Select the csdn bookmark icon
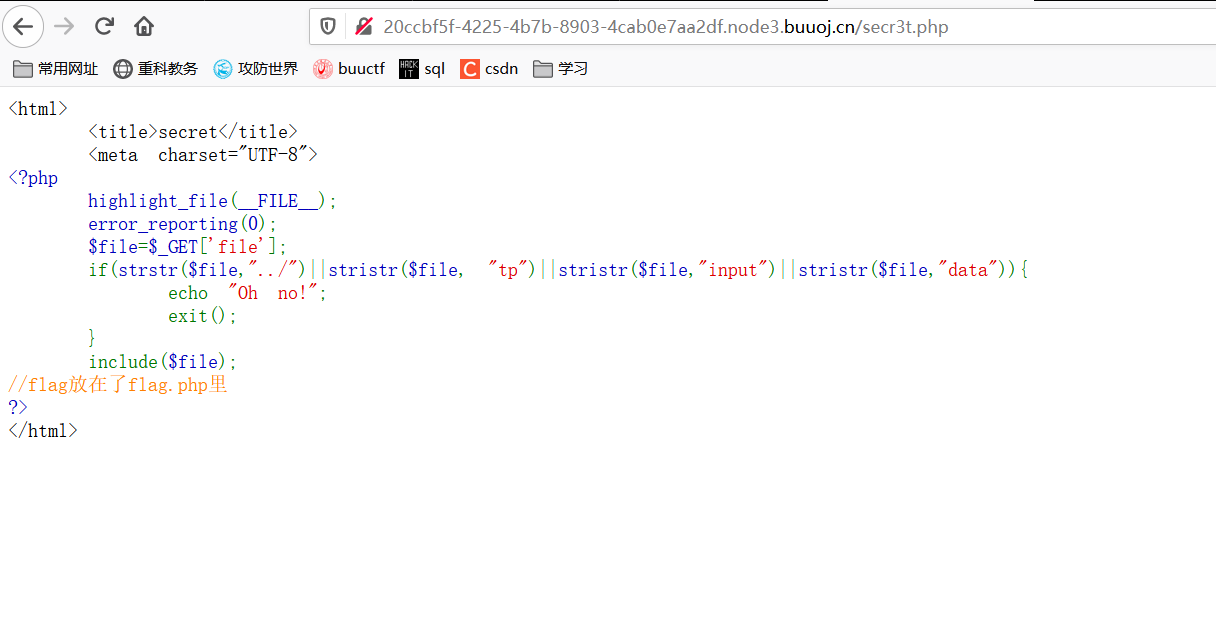Screen dimensions: 1216x640 (469, 68)
